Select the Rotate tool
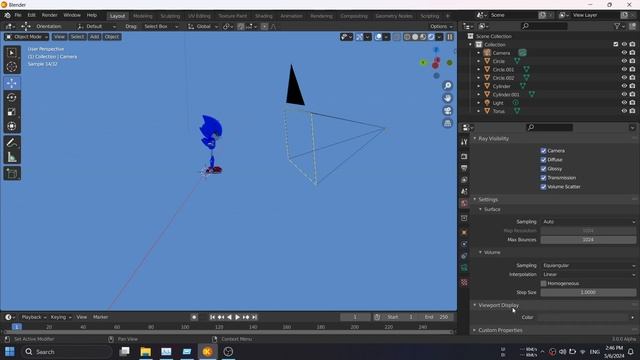The image size is (640, 360). pos(12,97)
